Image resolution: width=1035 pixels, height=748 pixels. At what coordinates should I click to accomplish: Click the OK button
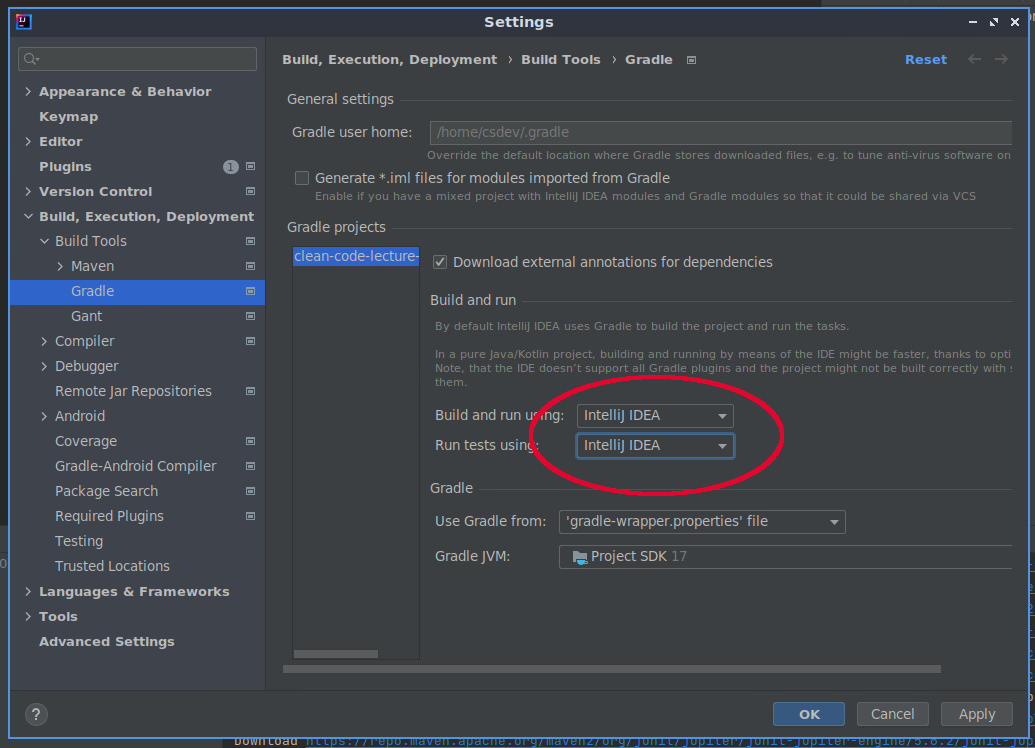[809, 714]
